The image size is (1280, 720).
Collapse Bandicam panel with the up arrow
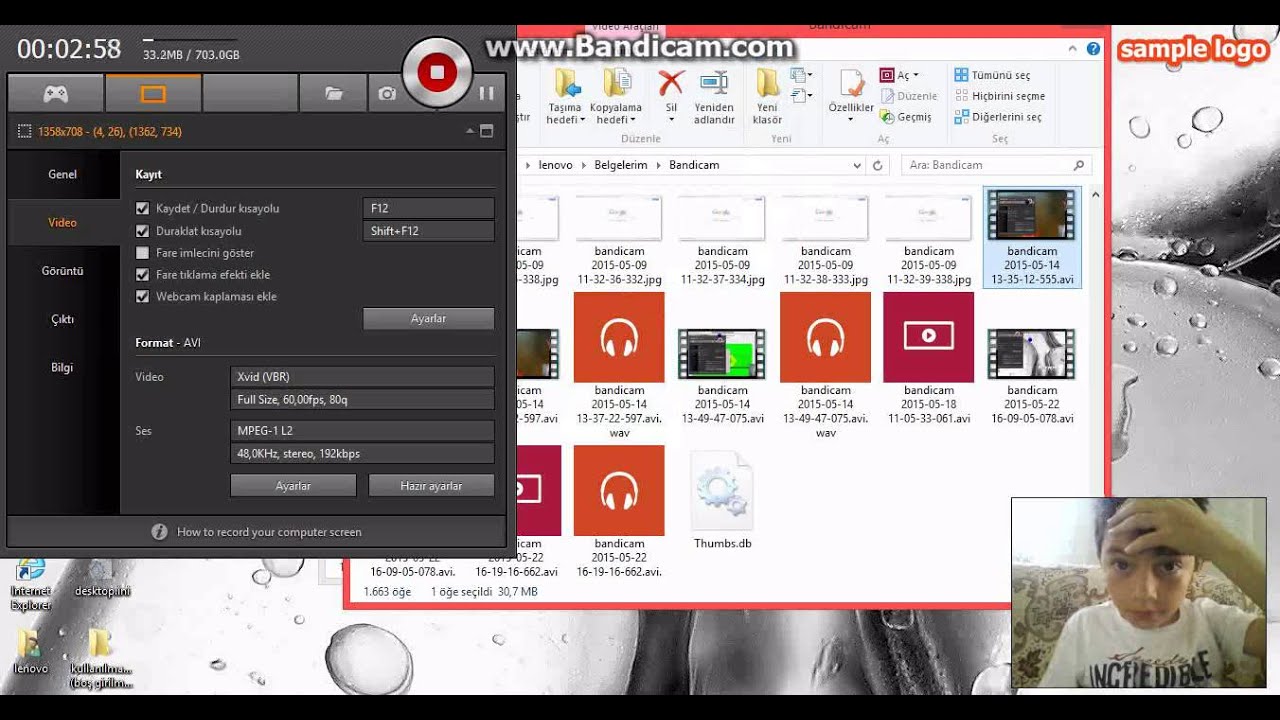470,131
